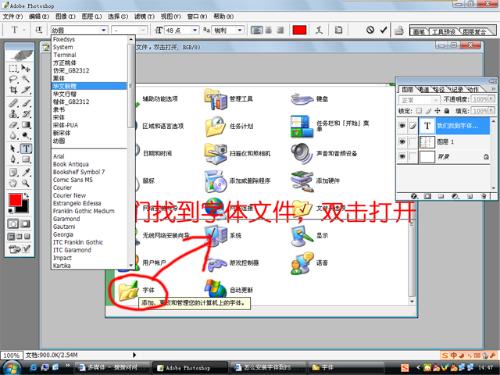The width and height of the screenshot is (500, 375).
Task: Select the Path Selection arrow tool
Action: pyautogui.click(x=13, y=148)
